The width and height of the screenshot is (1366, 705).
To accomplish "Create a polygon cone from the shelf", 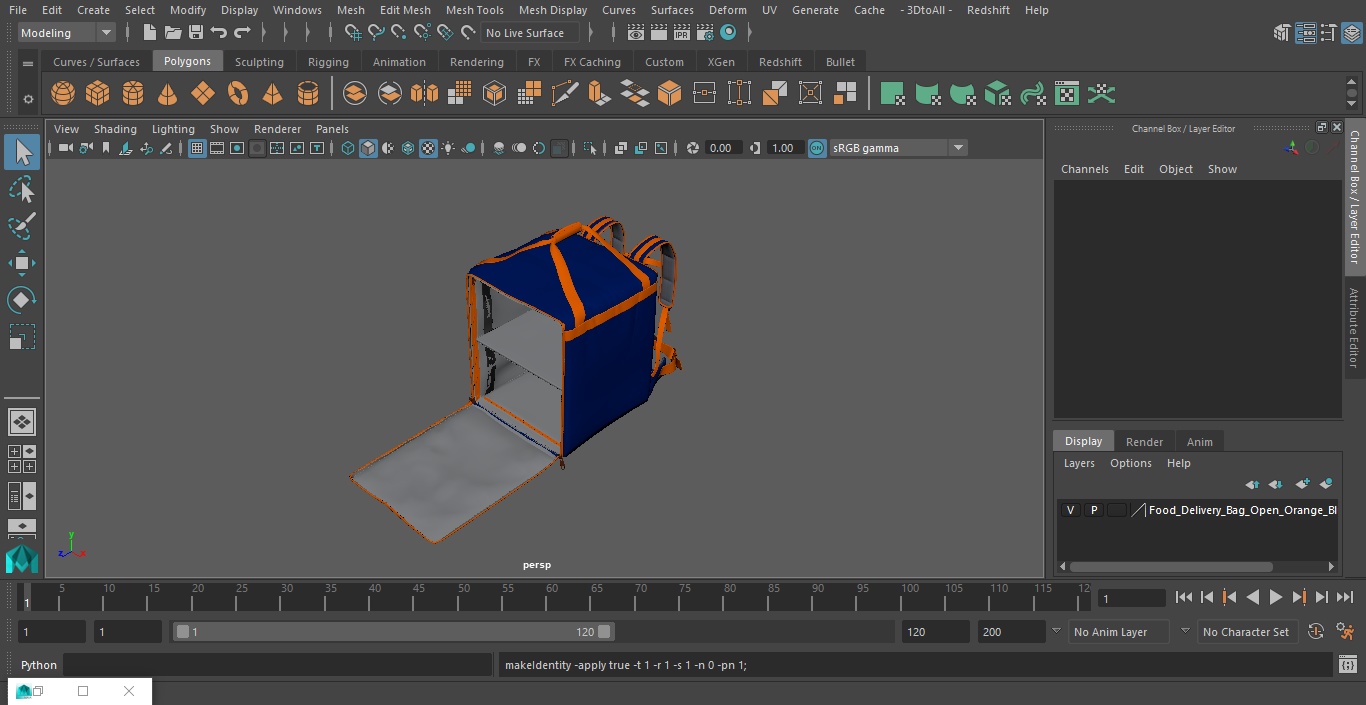I will (168, 94).
